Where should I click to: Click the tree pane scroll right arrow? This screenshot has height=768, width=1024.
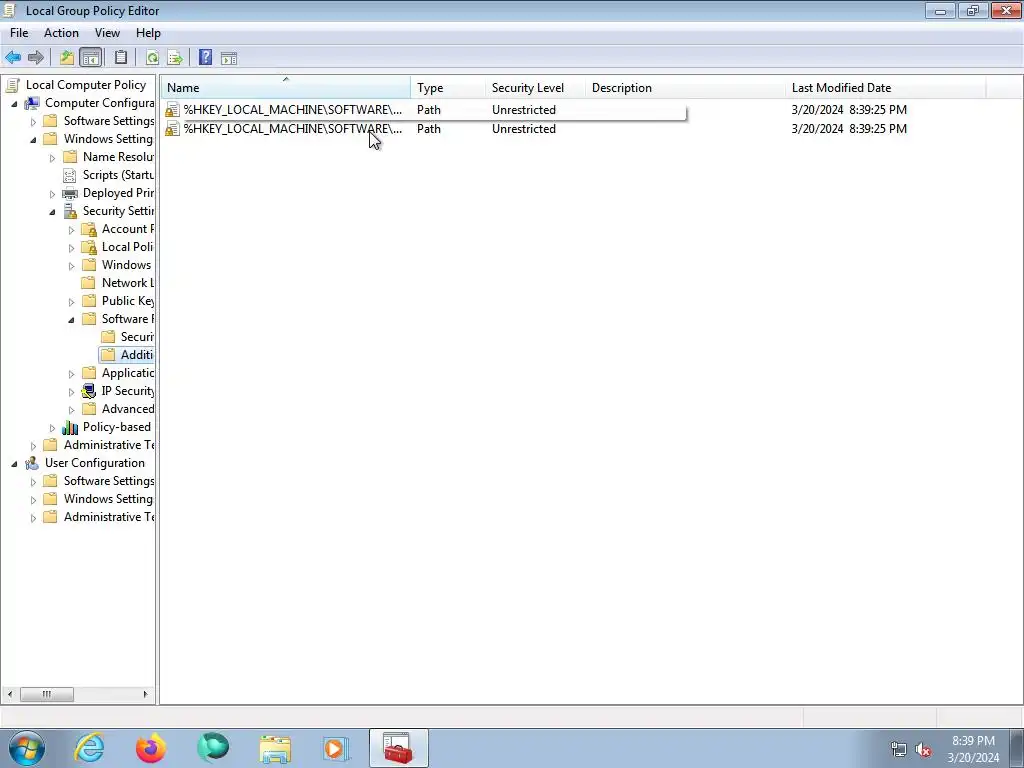tap(145, 694)
